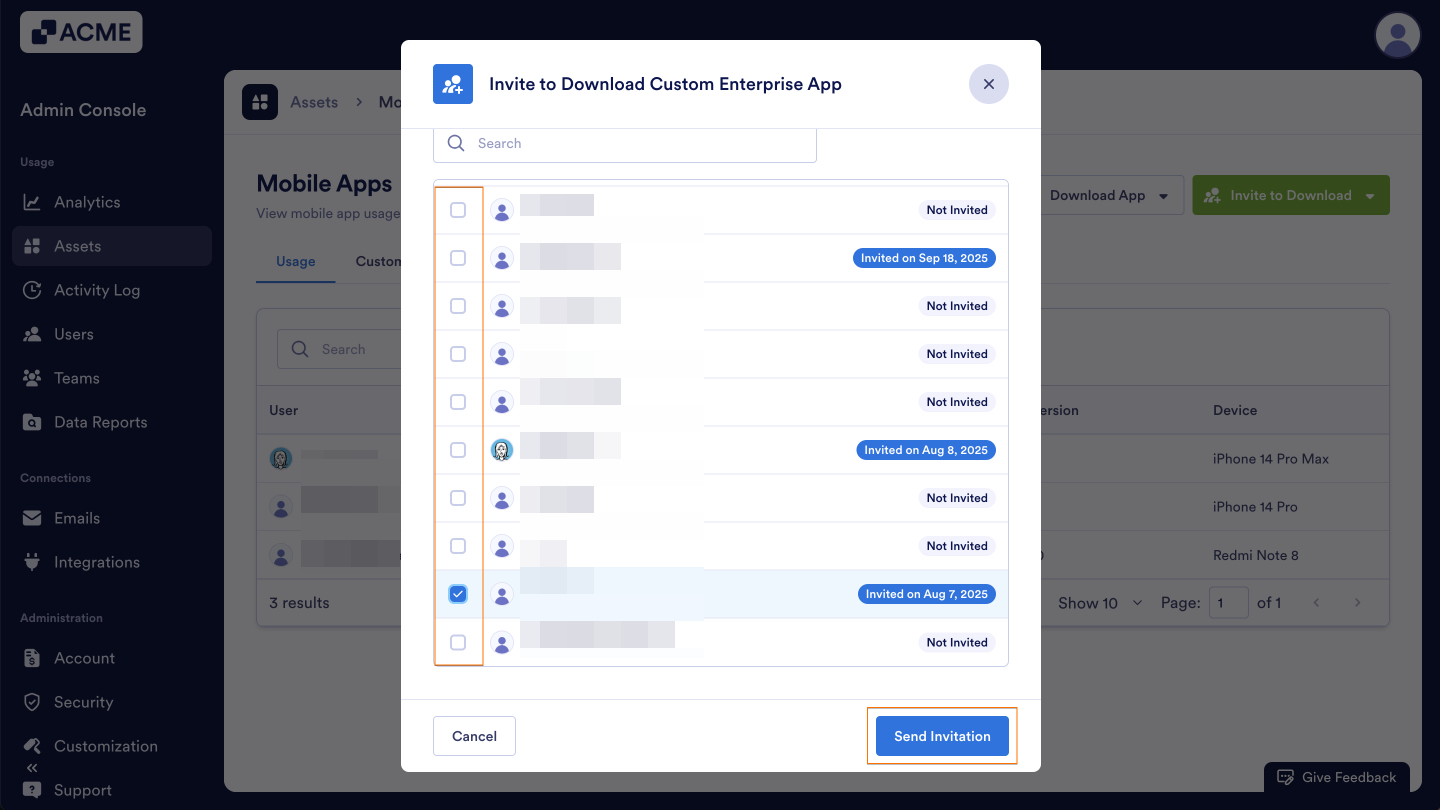Switch to the Usage tab

[295, 261]
